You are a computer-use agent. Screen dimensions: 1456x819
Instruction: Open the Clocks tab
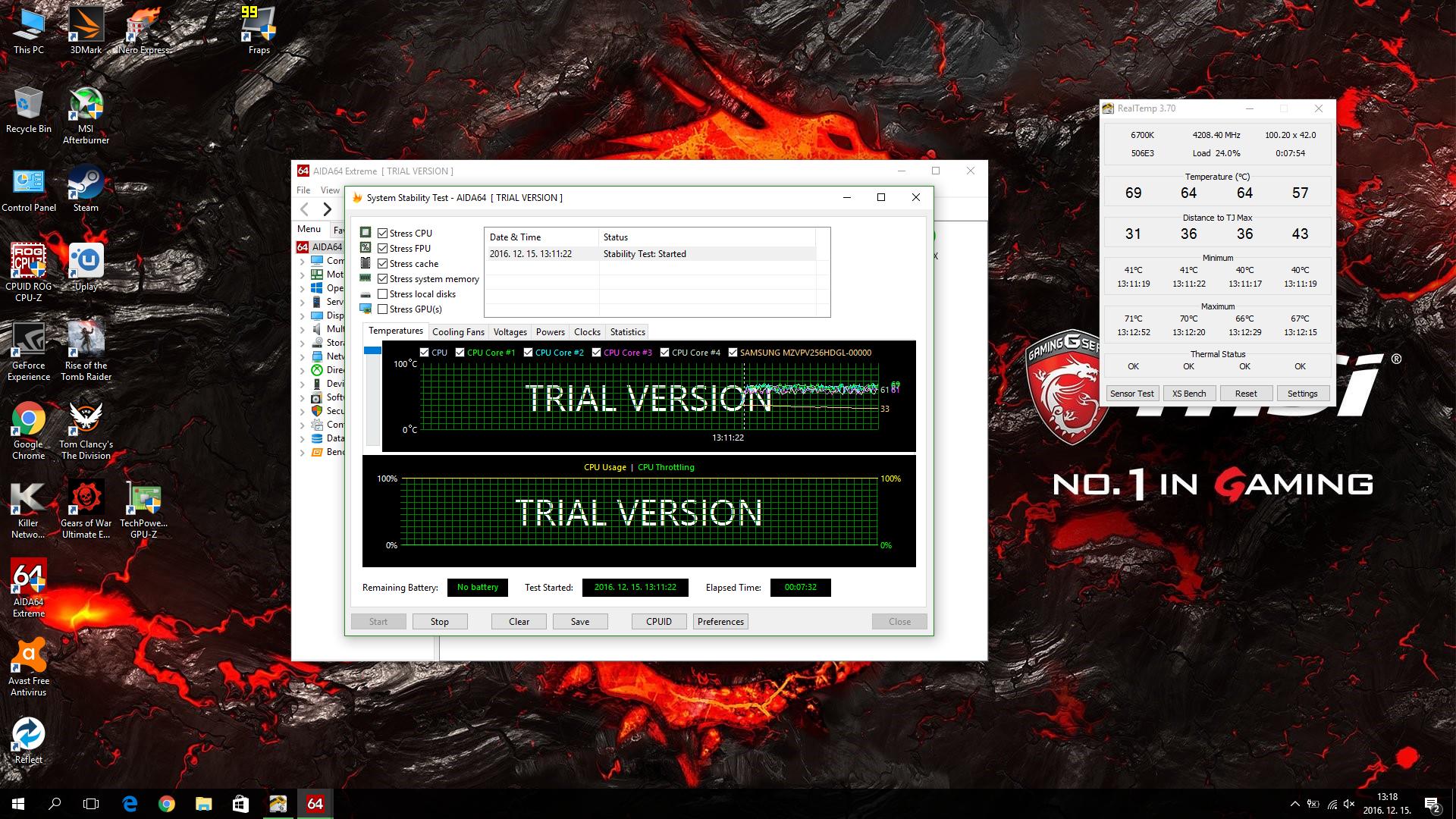tap(587, 332)
